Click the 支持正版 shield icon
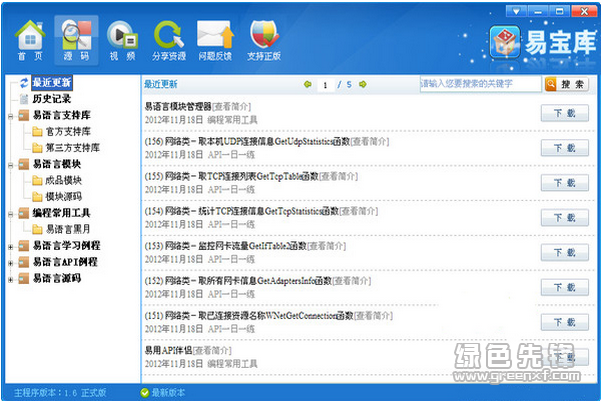 pos(264,40)
